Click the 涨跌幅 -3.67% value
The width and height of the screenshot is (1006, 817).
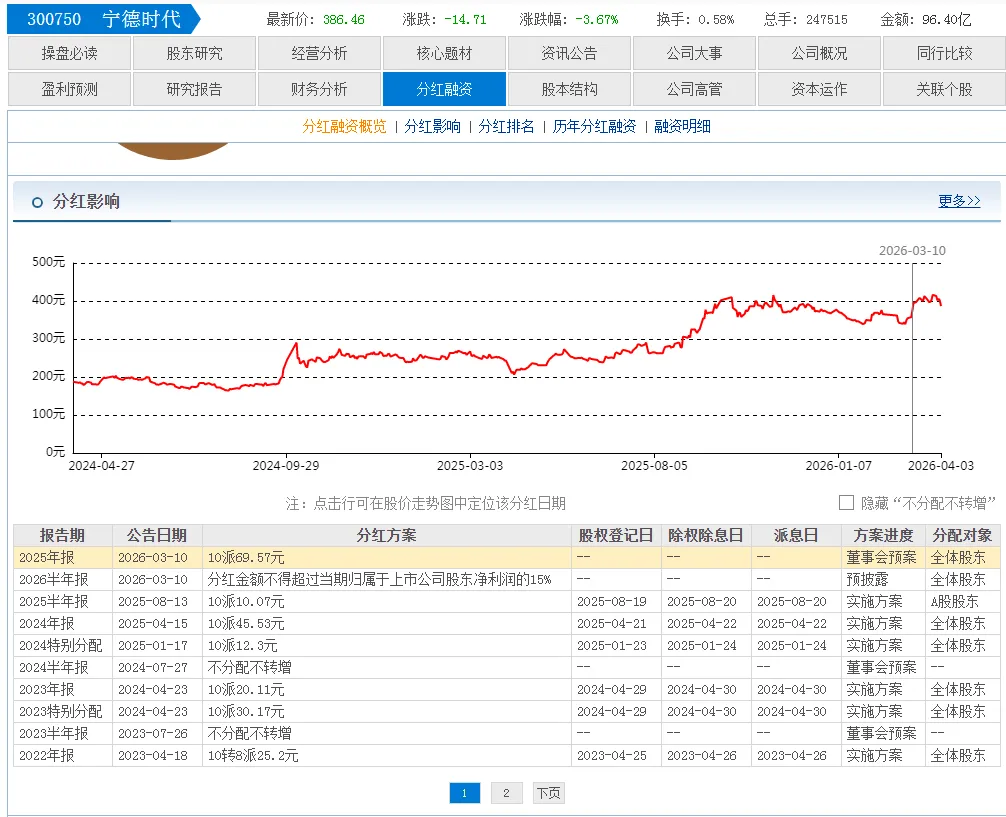click(597, 20)
